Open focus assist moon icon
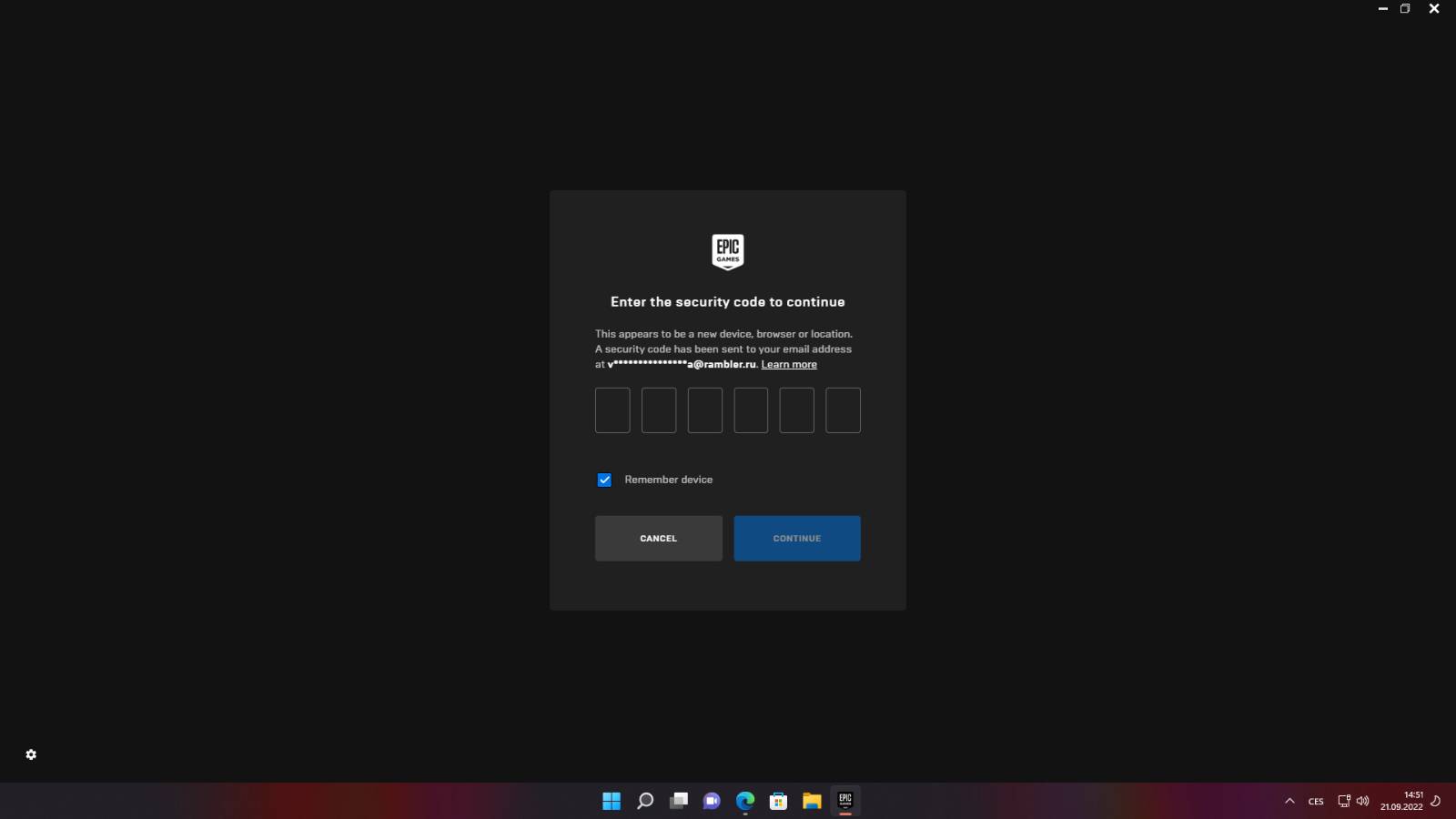The image size is (1456, 819). click(1436, 801)
